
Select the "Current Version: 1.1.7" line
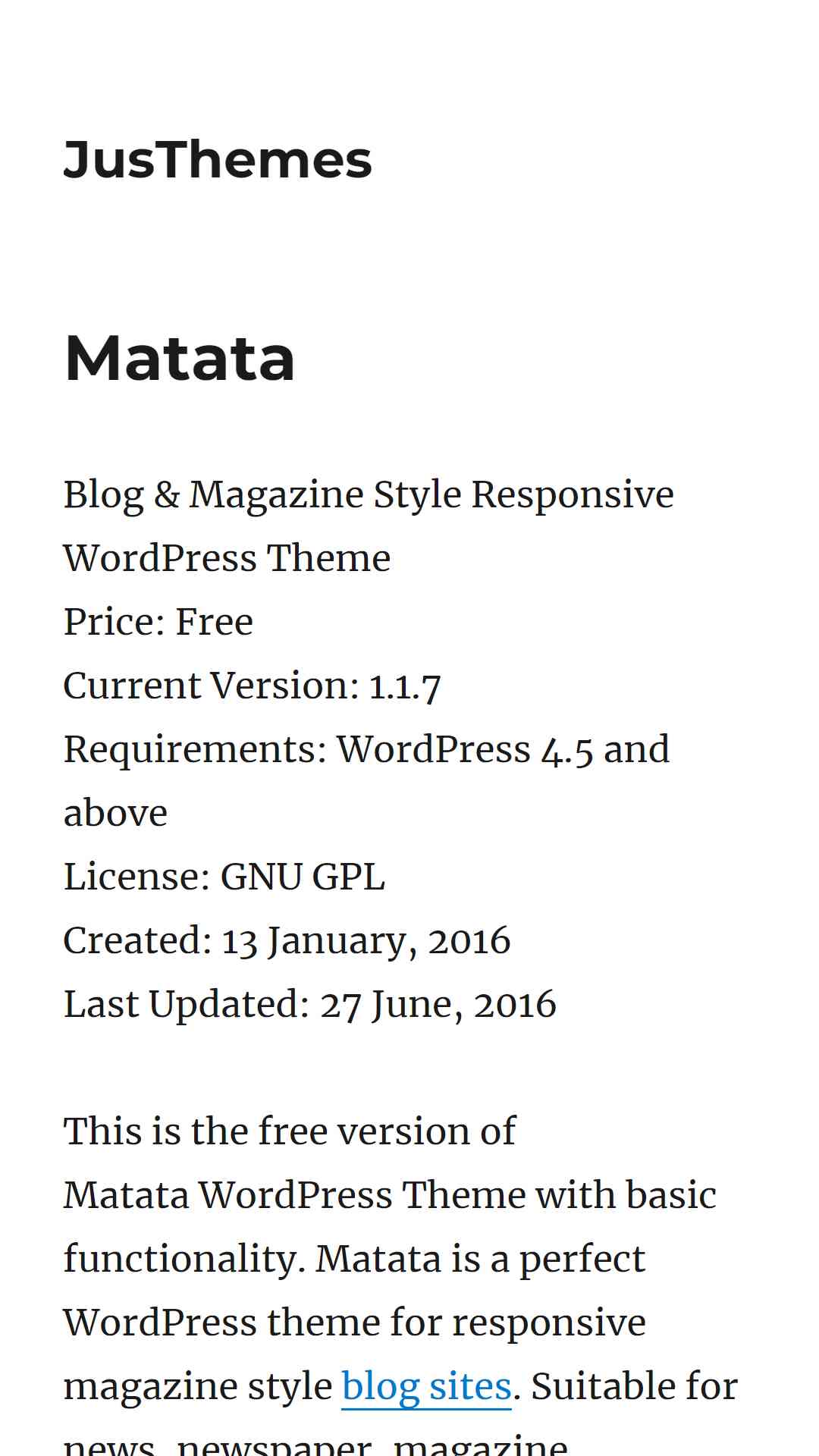tap(253, 686)
